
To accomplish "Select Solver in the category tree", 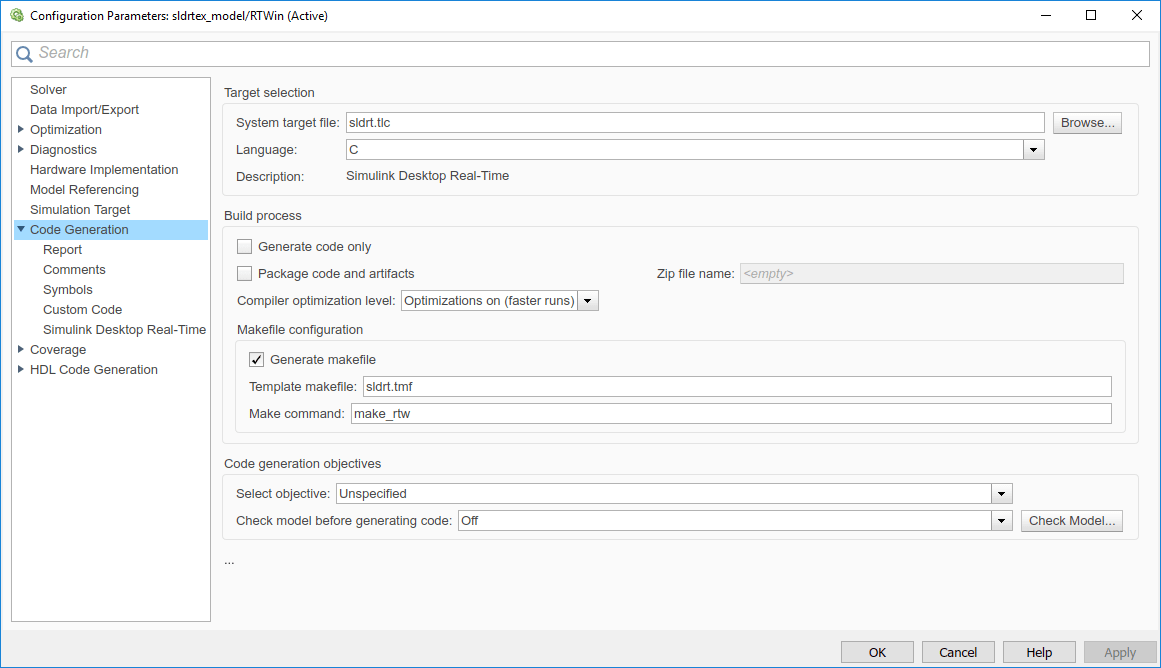I will click(48, 90).
